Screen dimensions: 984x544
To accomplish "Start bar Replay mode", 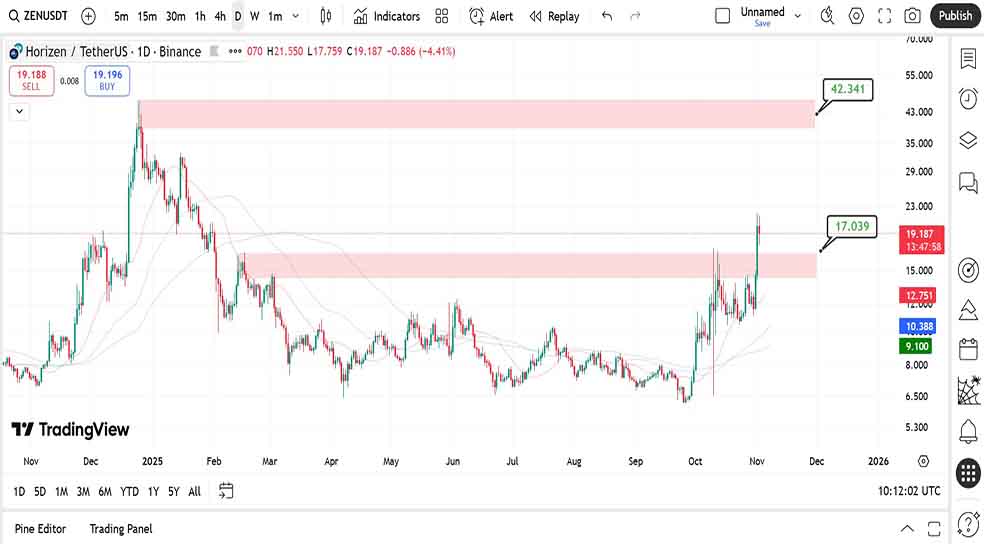I will (554, 16).
